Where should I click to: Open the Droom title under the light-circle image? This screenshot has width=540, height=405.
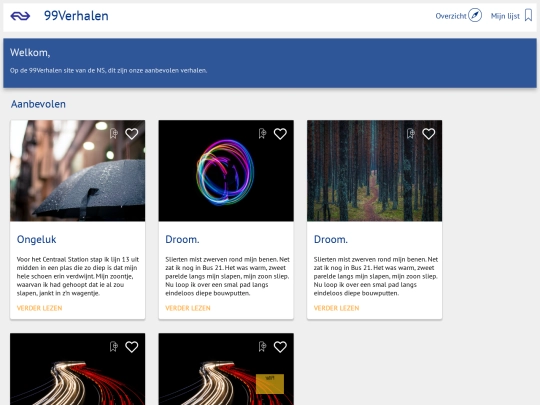click(182, 239)
